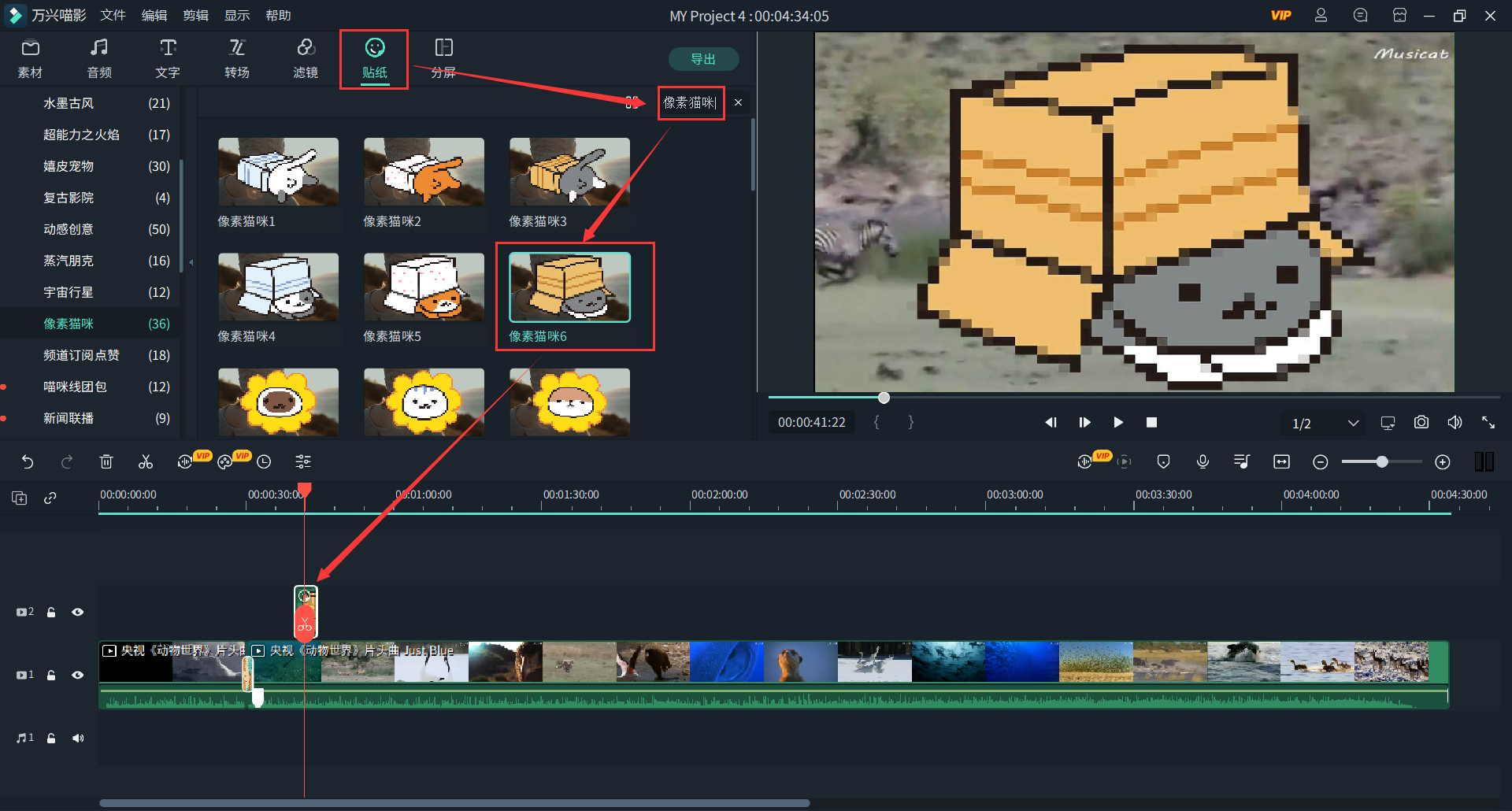Open the audio adjustment sliders icon
This screenshot has width=1512, height=811.
click(303, 462)
